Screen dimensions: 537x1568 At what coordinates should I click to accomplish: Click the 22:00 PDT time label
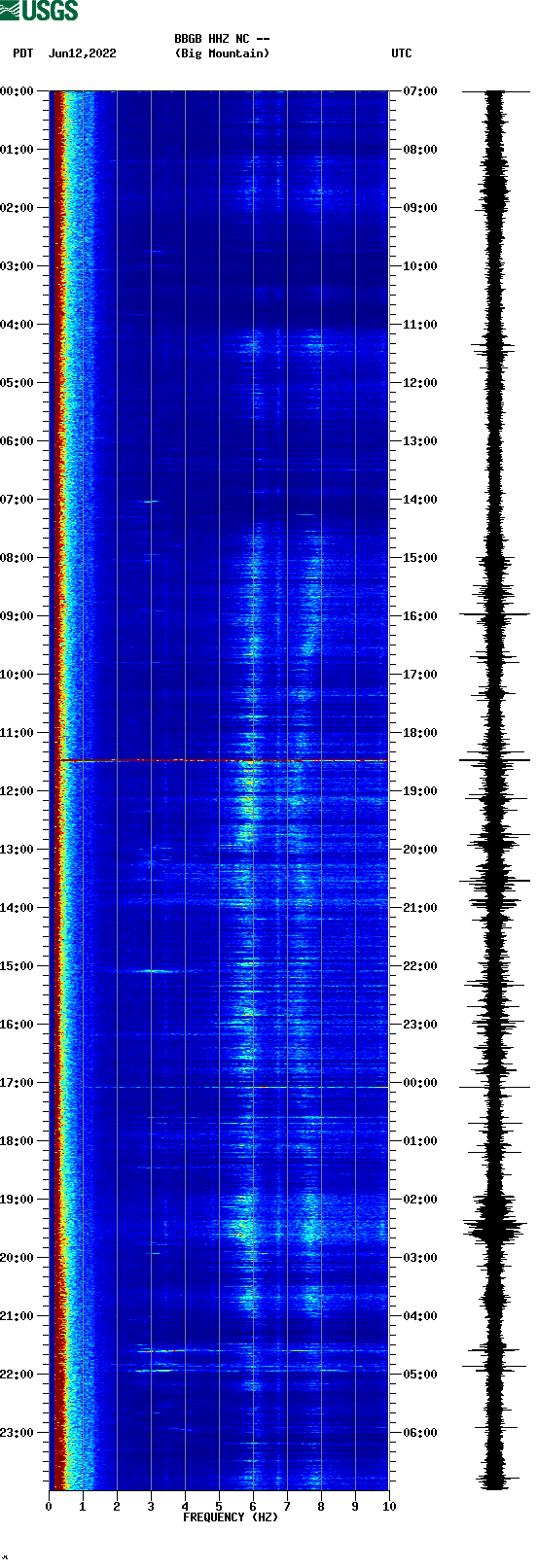tap(18, 1375)
